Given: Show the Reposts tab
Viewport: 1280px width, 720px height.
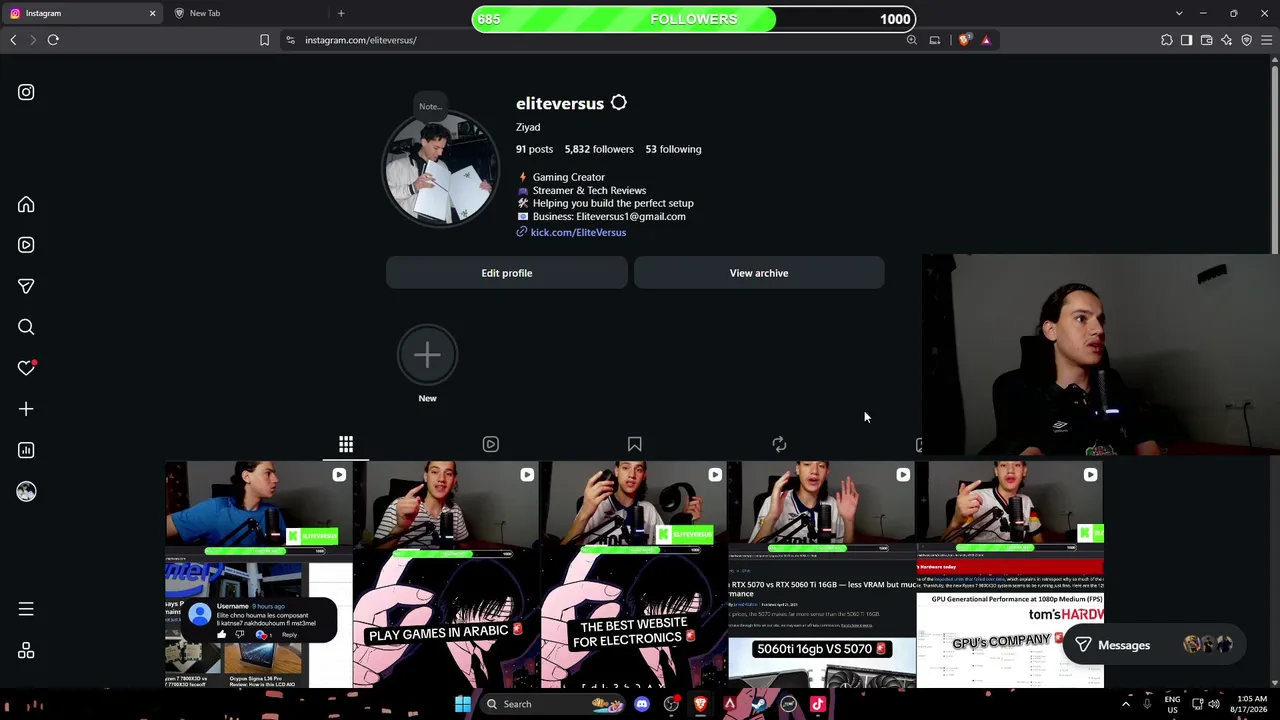Looking at the screenshot, I should click(x=779, y=444).
